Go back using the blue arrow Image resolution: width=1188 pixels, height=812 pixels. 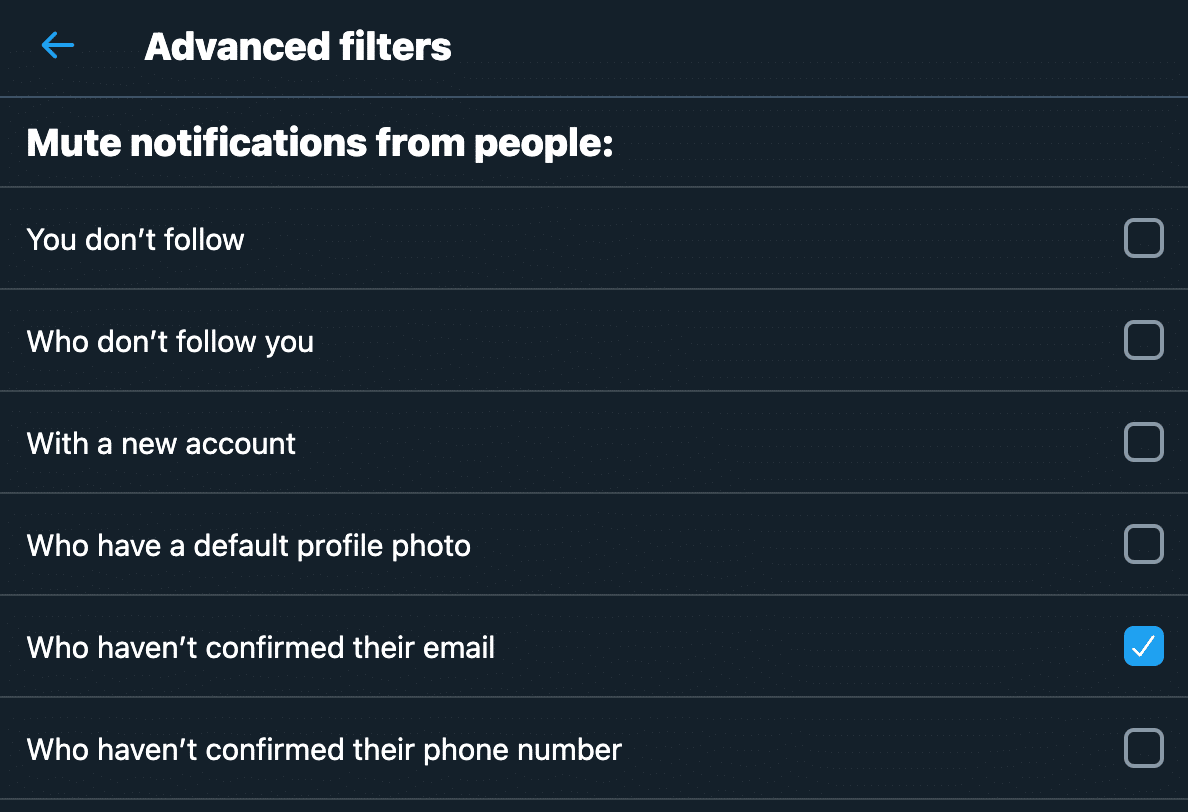tap(58, 45)
